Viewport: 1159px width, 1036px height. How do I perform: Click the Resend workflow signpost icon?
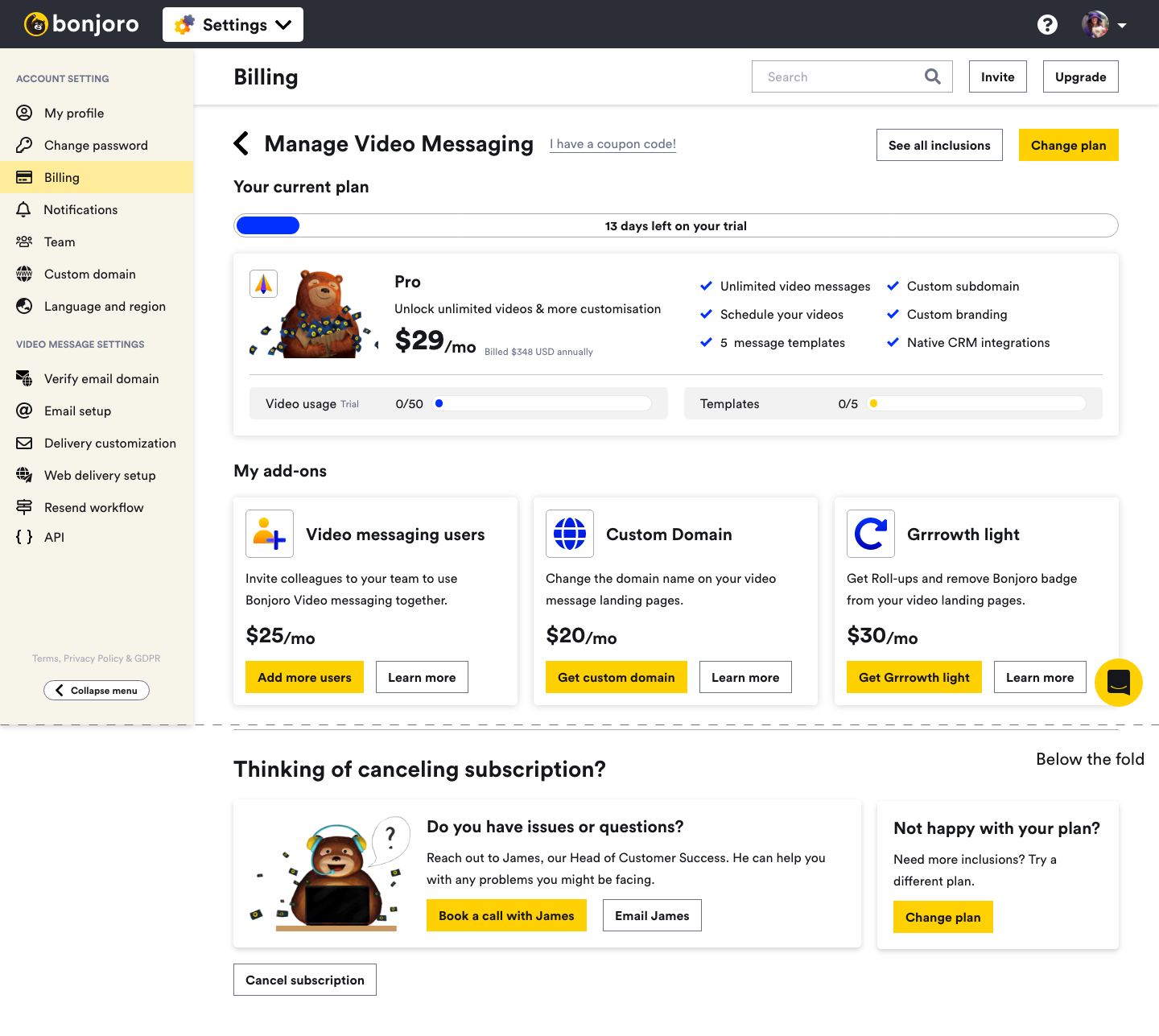[x=24, y=507]
